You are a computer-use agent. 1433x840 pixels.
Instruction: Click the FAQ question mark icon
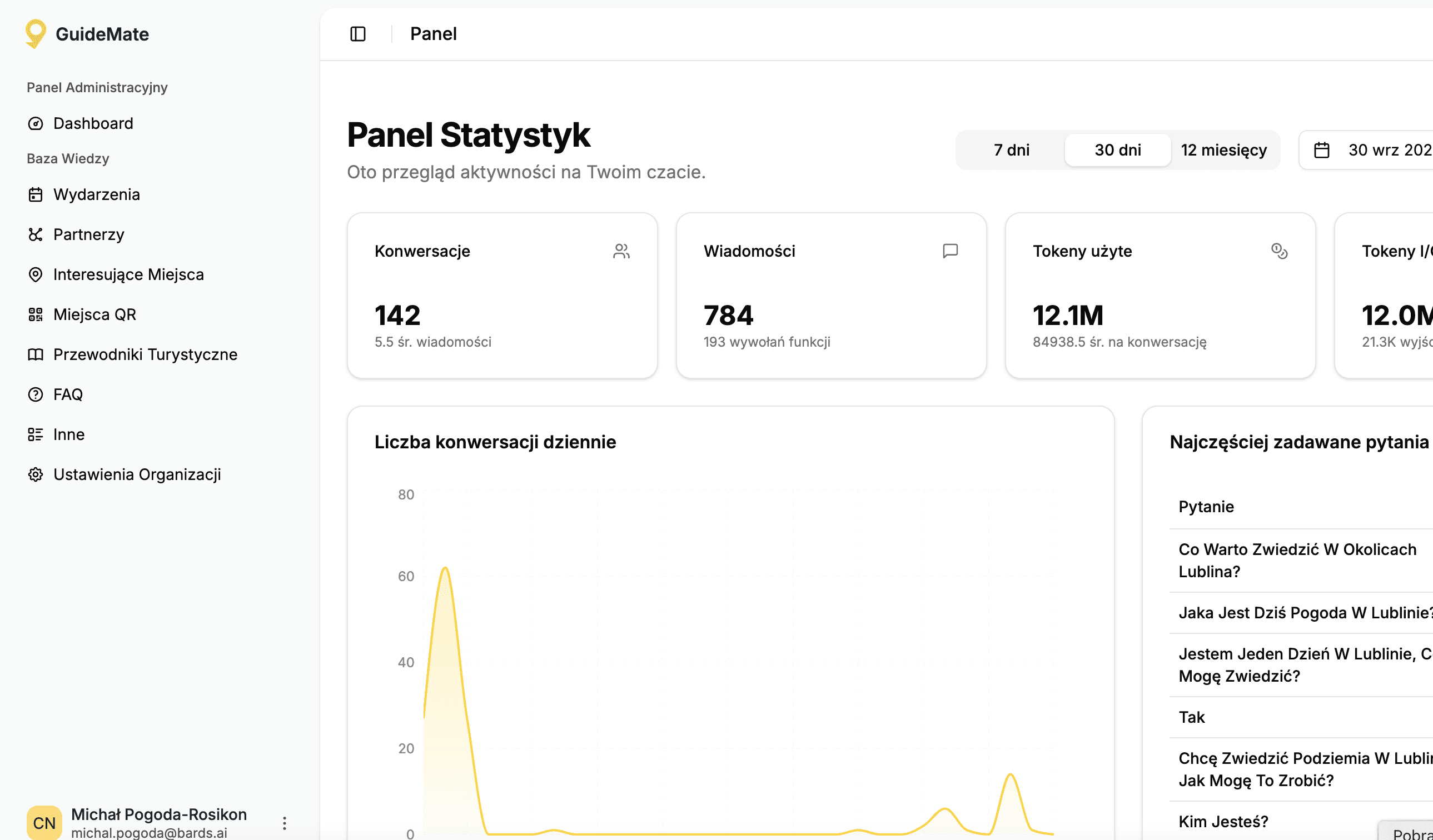pos(35,394)
